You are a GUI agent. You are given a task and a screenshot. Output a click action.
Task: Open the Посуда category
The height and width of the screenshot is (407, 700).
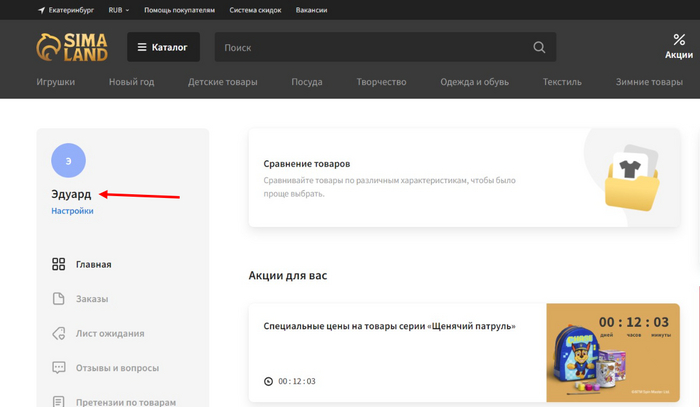307,82
